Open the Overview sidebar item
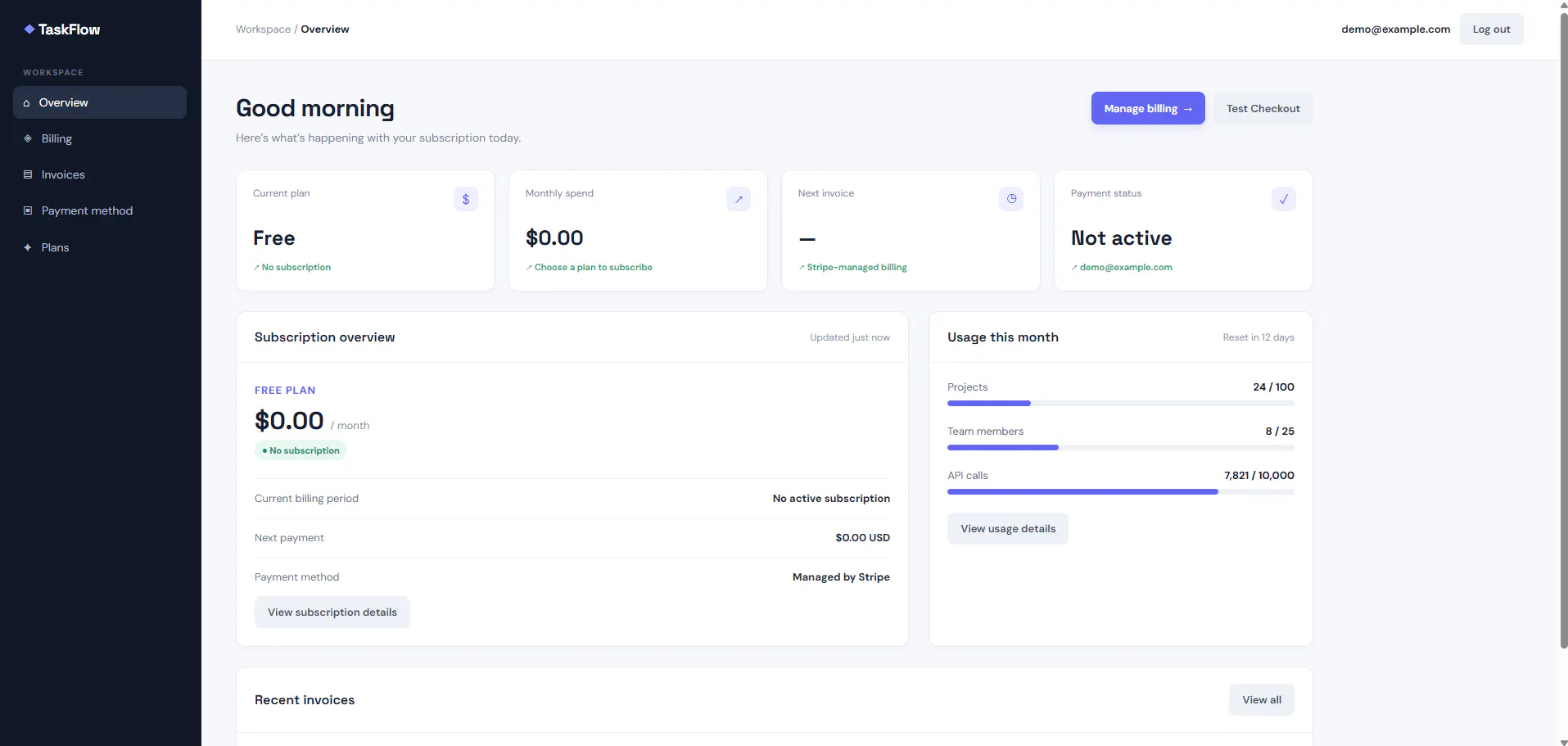Screen dimensions: 1568x746 point(100,102)
